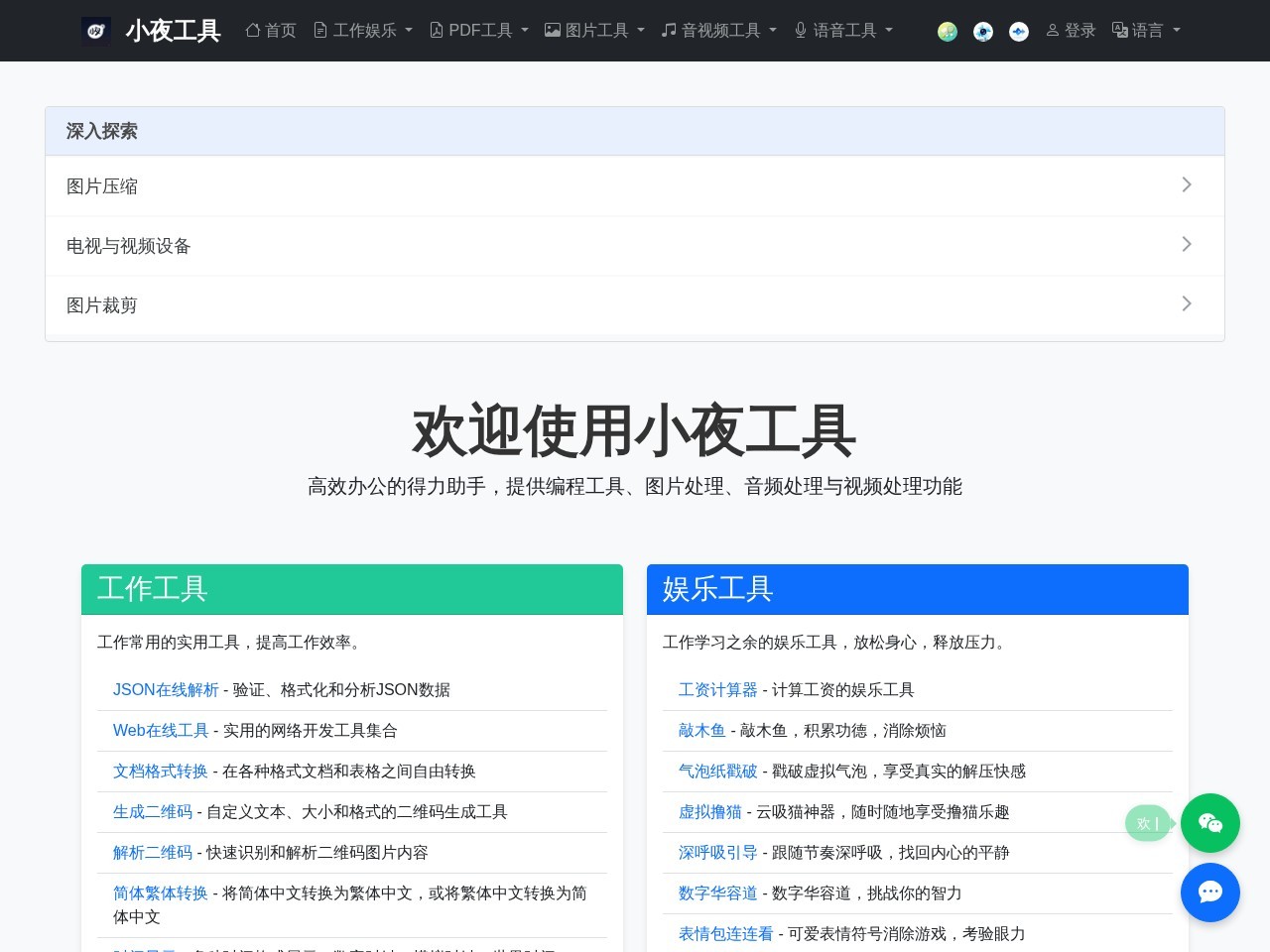Click the 娱乐工具 card header
1270x952 pixels.
(918, 589)
